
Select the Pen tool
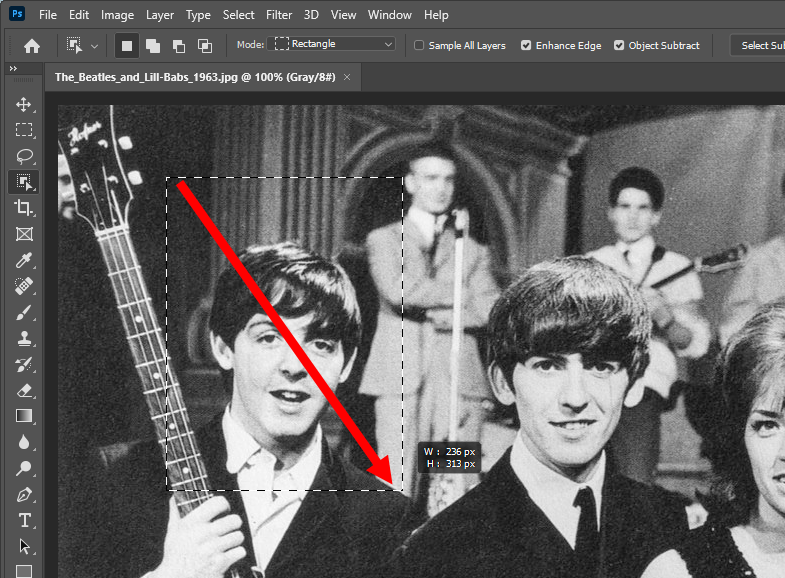24,494
